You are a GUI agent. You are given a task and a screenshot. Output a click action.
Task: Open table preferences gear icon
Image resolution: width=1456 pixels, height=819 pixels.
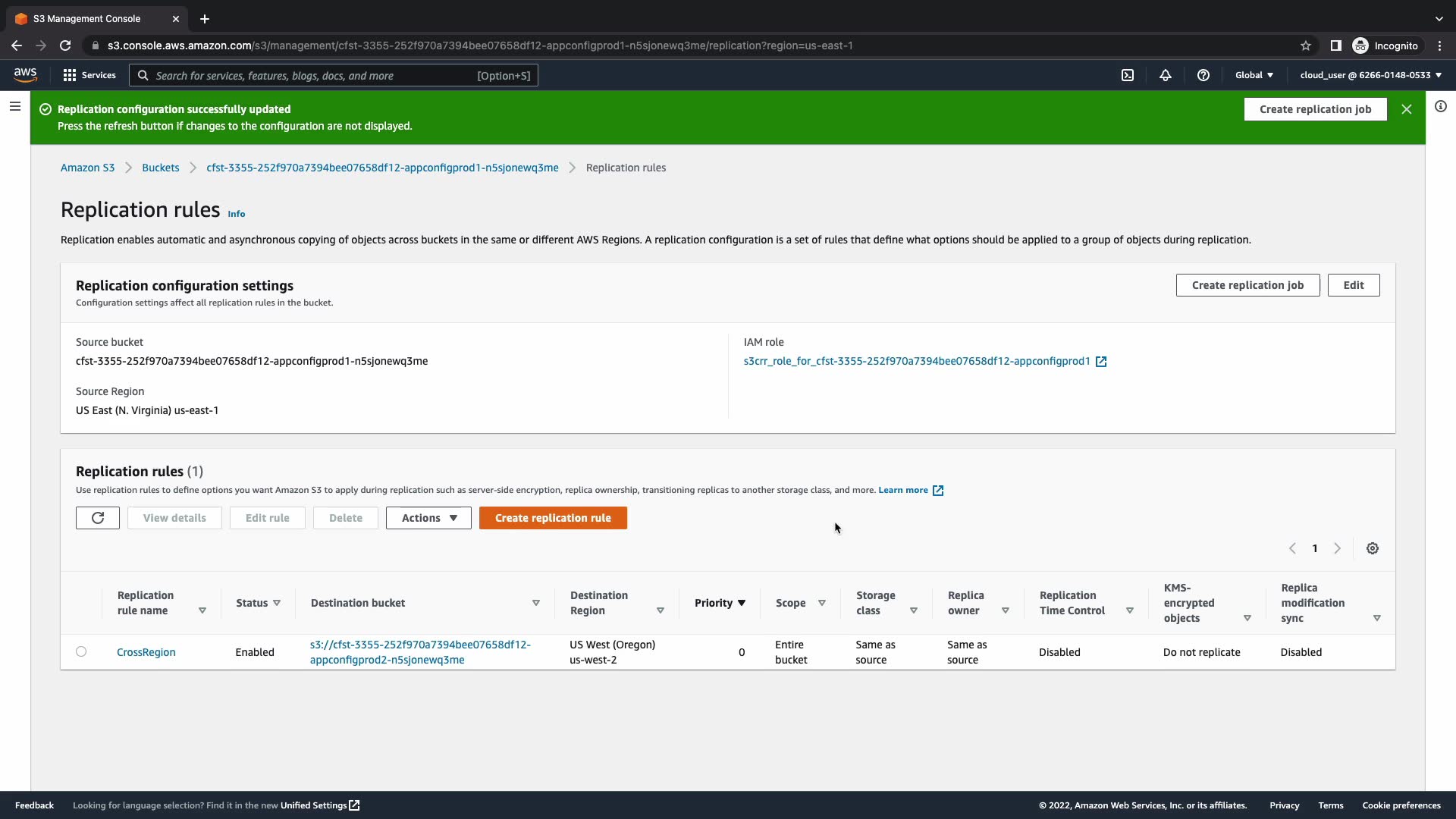click(1373, 548)
